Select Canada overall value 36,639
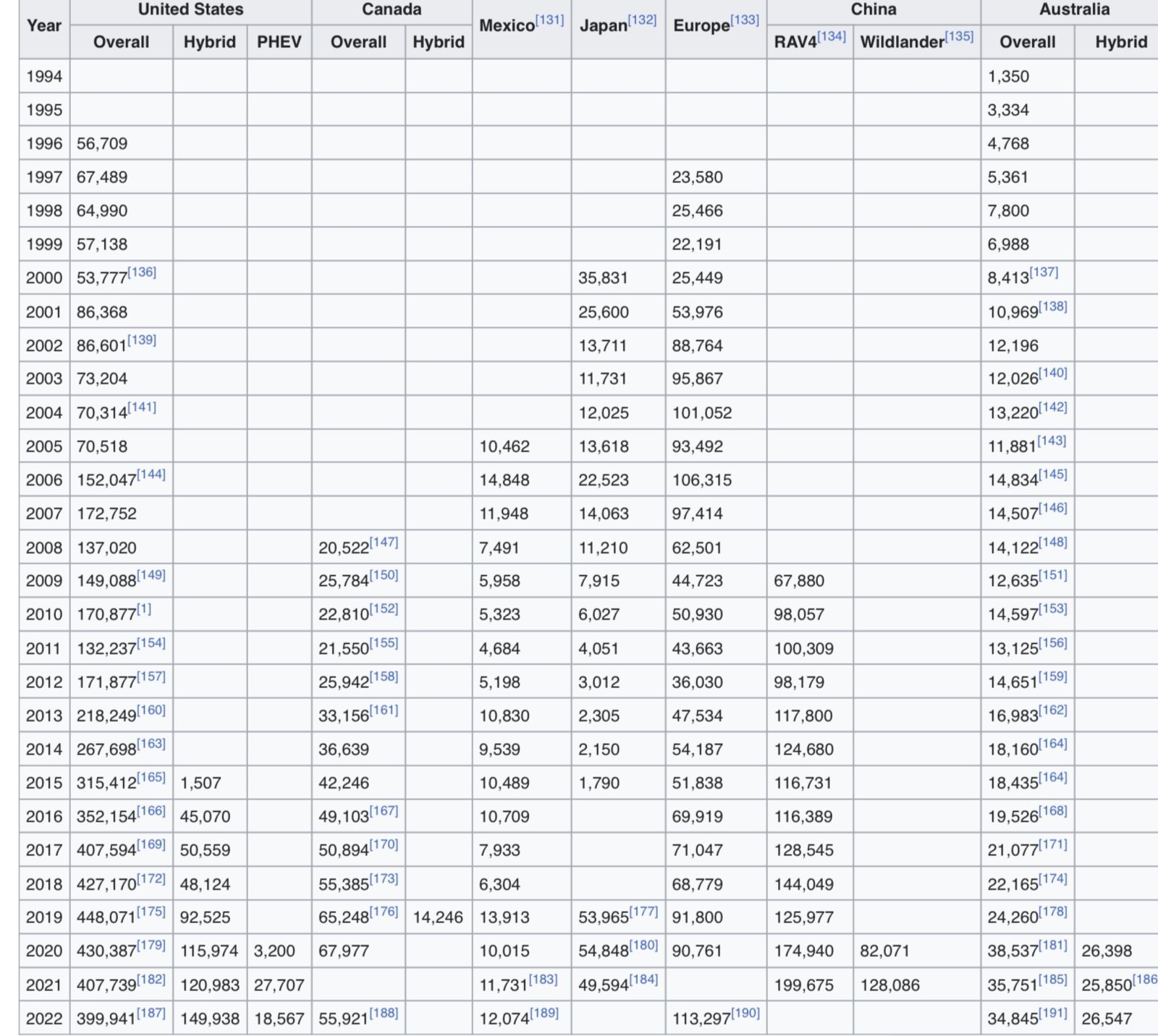The image size is (1158, 1036). pos(344,750)
